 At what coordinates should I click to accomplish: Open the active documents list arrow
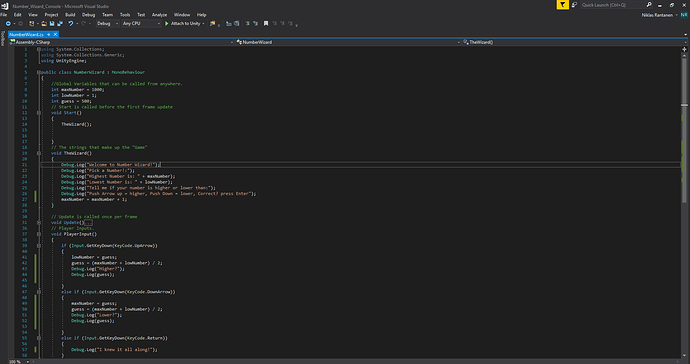[686, 34]
